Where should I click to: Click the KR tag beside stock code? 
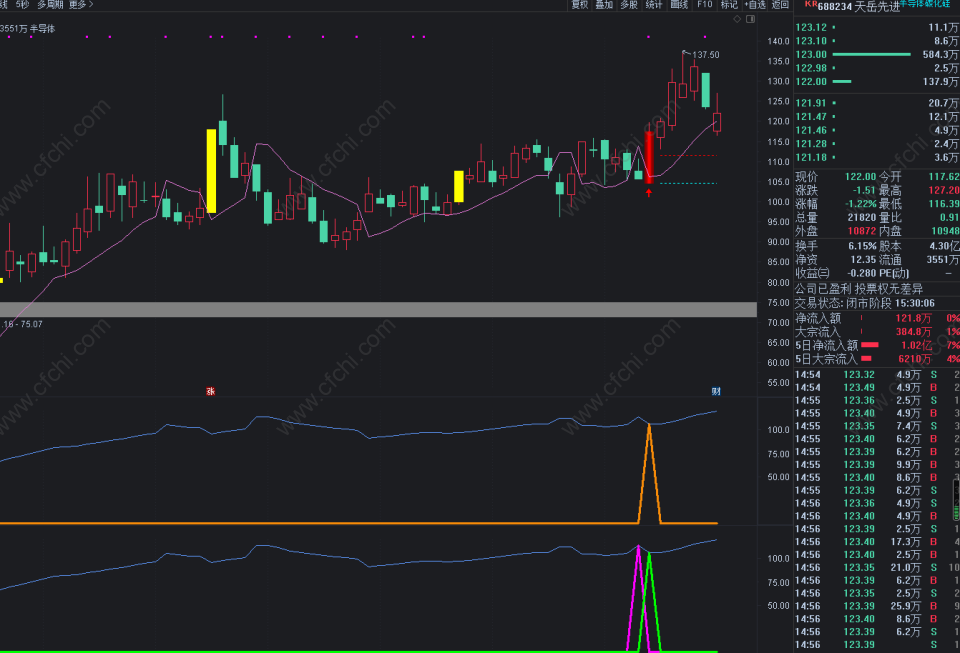coord(811,4)
